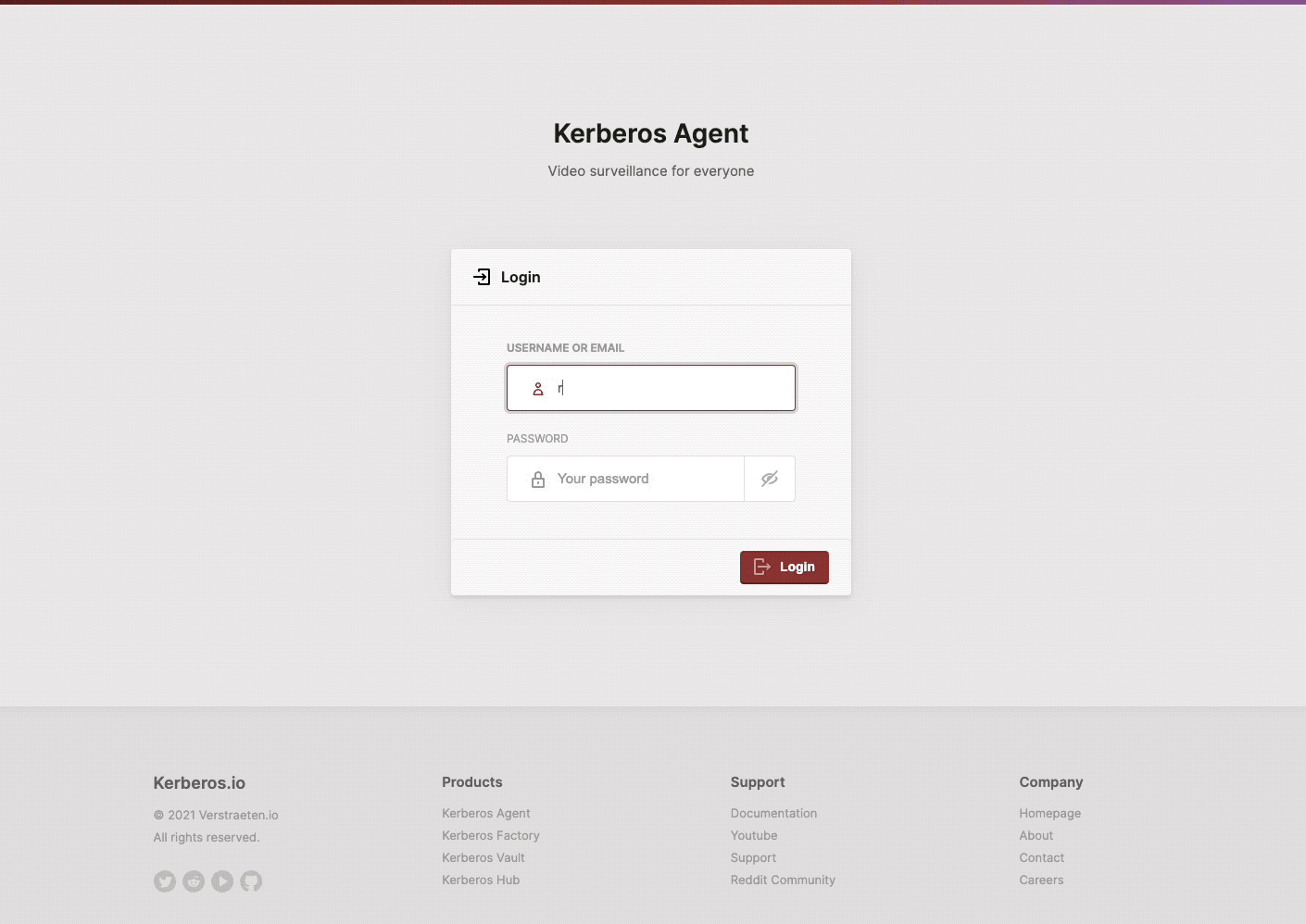Click the login arrow icon beside Login heading
Image resolution: width=1306 pixels, height=924 pixels.
482,277
